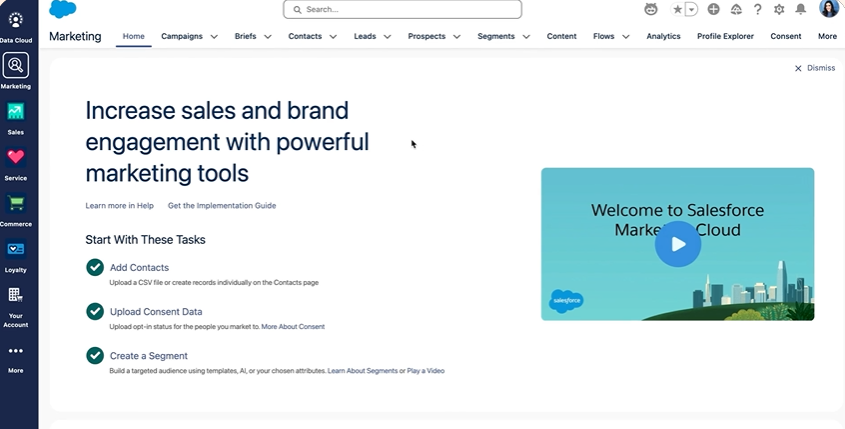Click the Start With These Tasks heading
Image resolution: width=845 pixels, height=429 pixels.
(x=146, y=240)
